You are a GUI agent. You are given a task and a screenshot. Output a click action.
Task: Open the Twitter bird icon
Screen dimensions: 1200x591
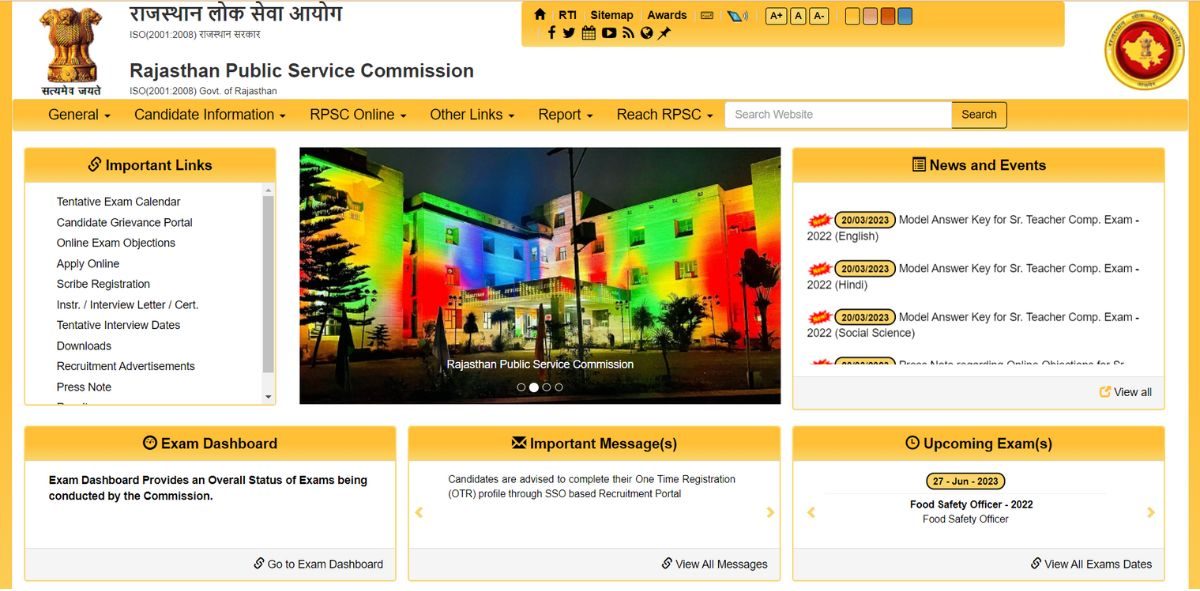(x=569, y=33)
